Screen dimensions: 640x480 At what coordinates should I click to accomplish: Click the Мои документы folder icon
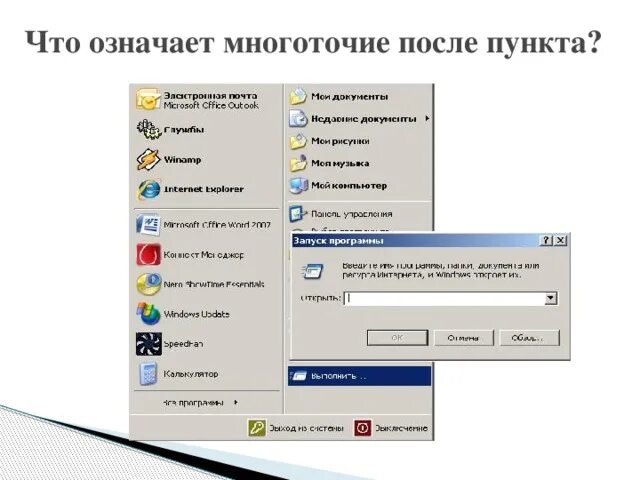point(298,97)
